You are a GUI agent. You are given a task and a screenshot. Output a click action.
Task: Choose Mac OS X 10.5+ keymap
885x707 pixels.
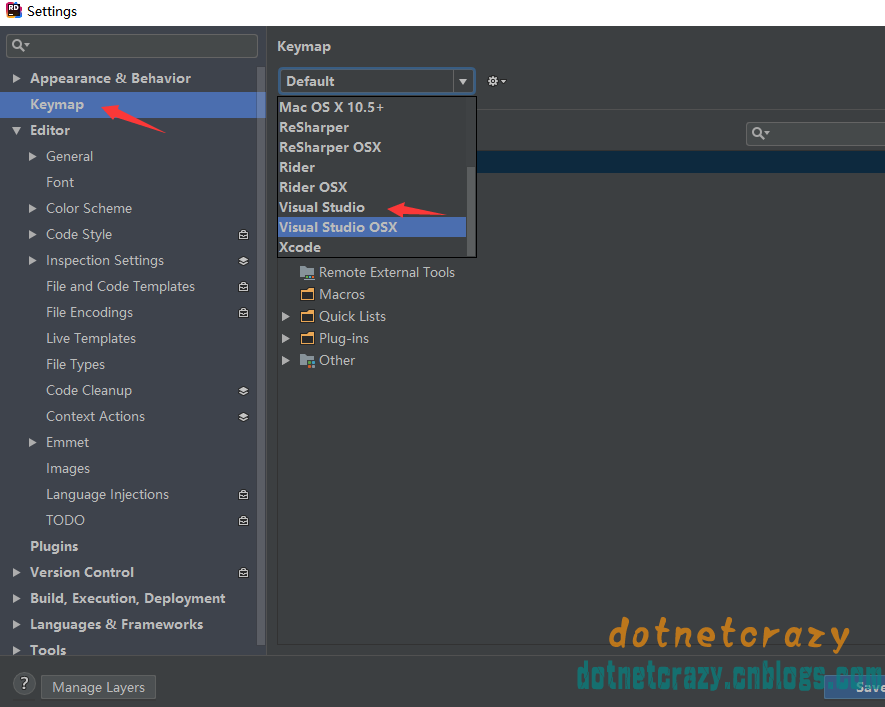click(373, 107)
